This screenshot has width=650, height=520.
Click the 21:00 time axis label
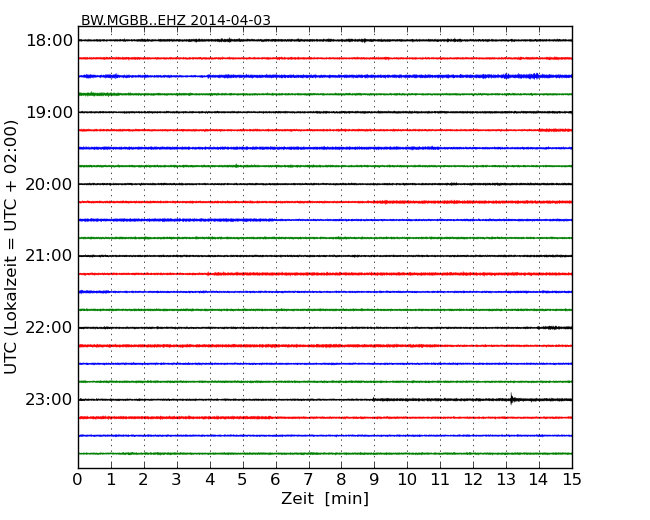[49, 256]
